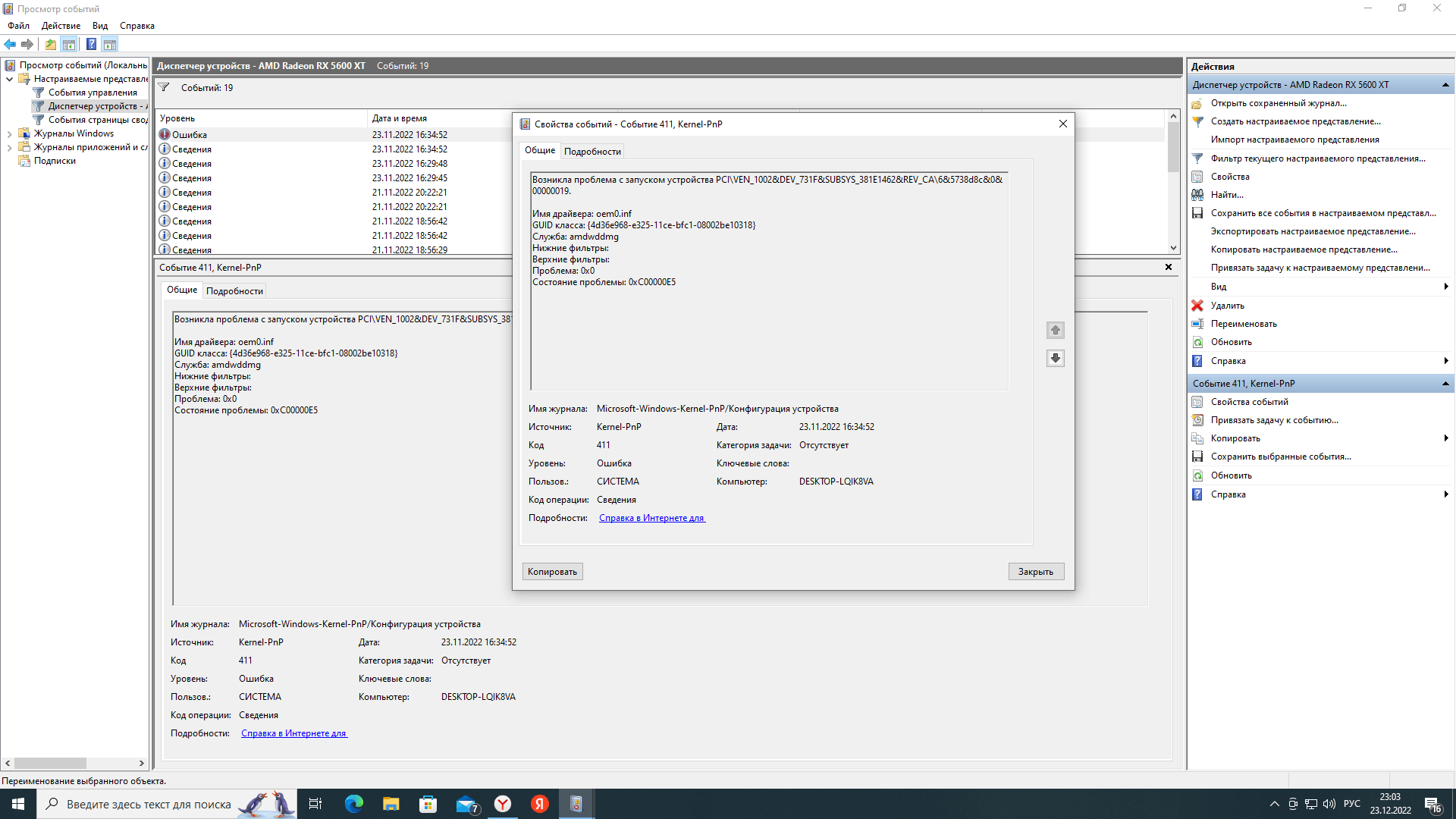Collapse Диспетчер устройств actions section header
The height and width of the screenshot is (819, 1456).
(x=1445, y=85)
